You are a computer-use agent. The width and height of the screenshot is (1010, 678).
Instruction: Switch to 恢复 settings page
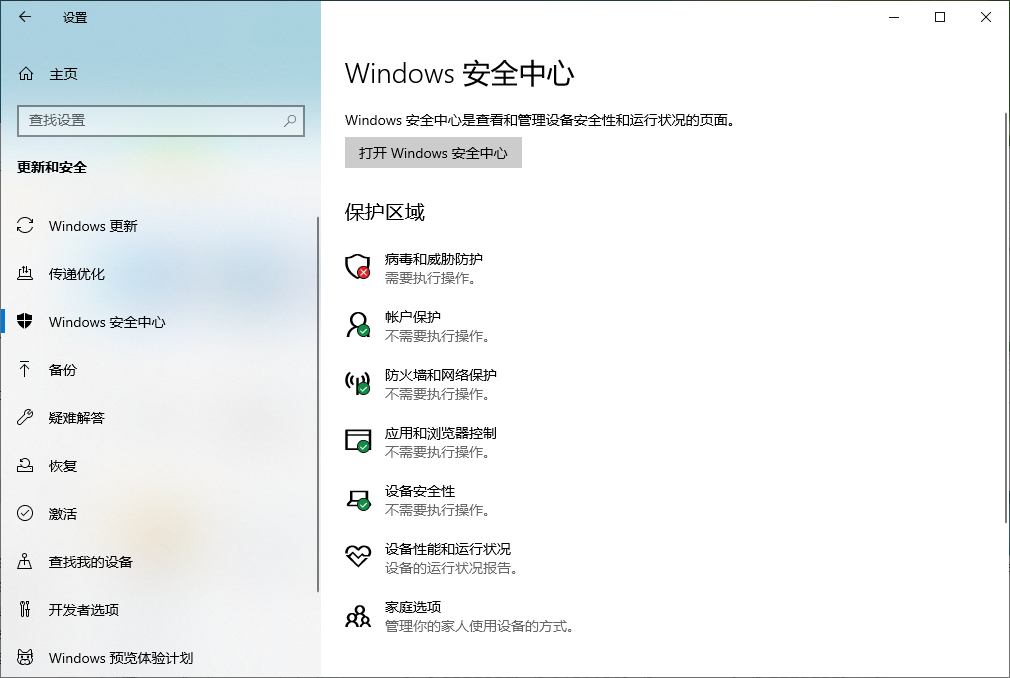[62, 466]
